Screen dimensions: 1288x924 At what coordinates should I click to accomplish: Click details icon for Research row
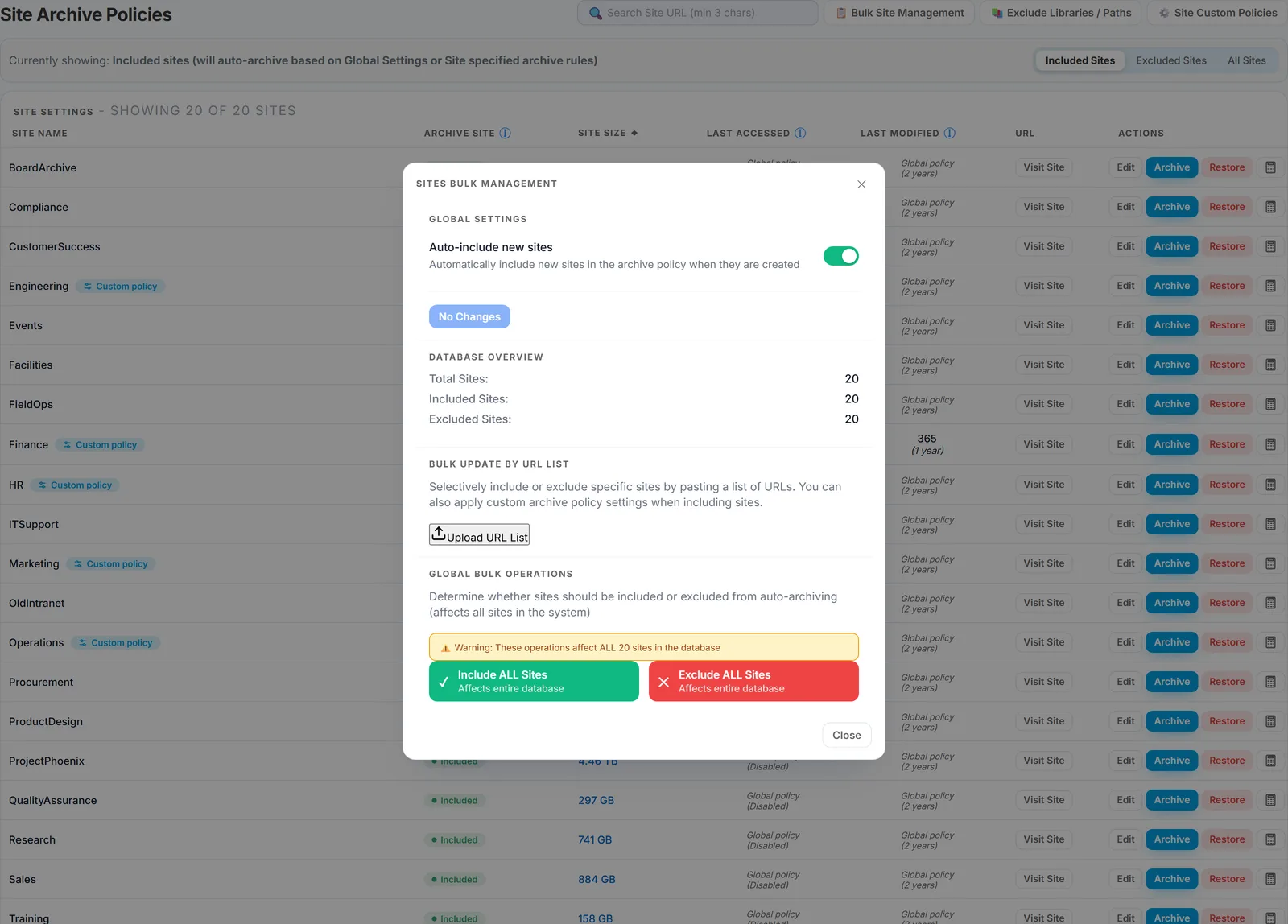(1270, 839)
